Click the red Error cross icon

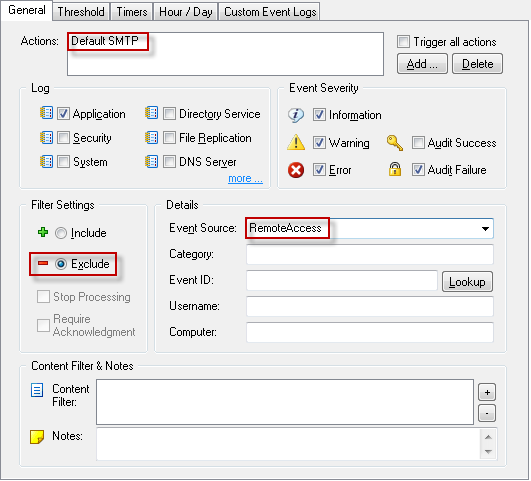click(x=296, y=170)
